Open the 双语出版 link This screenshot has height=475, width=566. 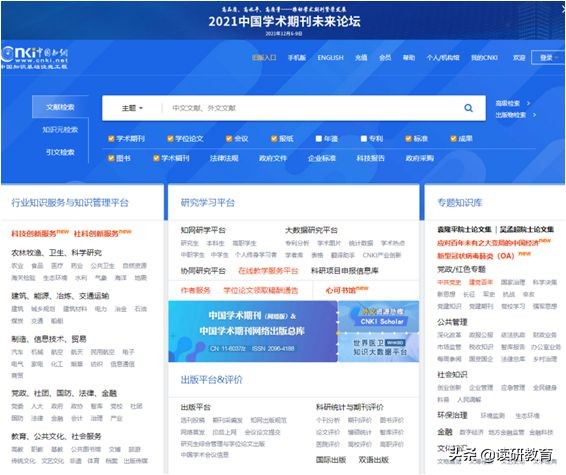(x=374, y=460)
